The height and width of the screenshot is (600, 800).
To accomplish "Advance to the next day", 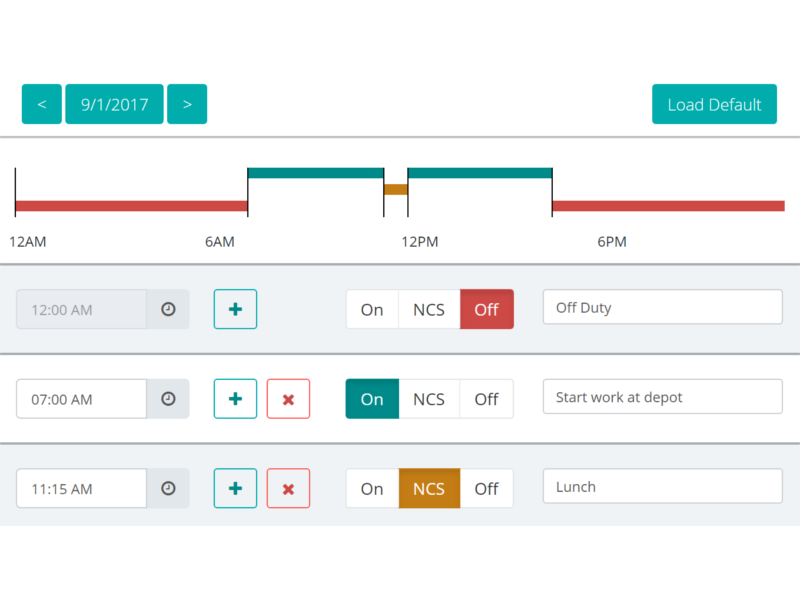I will pos(187,104).
